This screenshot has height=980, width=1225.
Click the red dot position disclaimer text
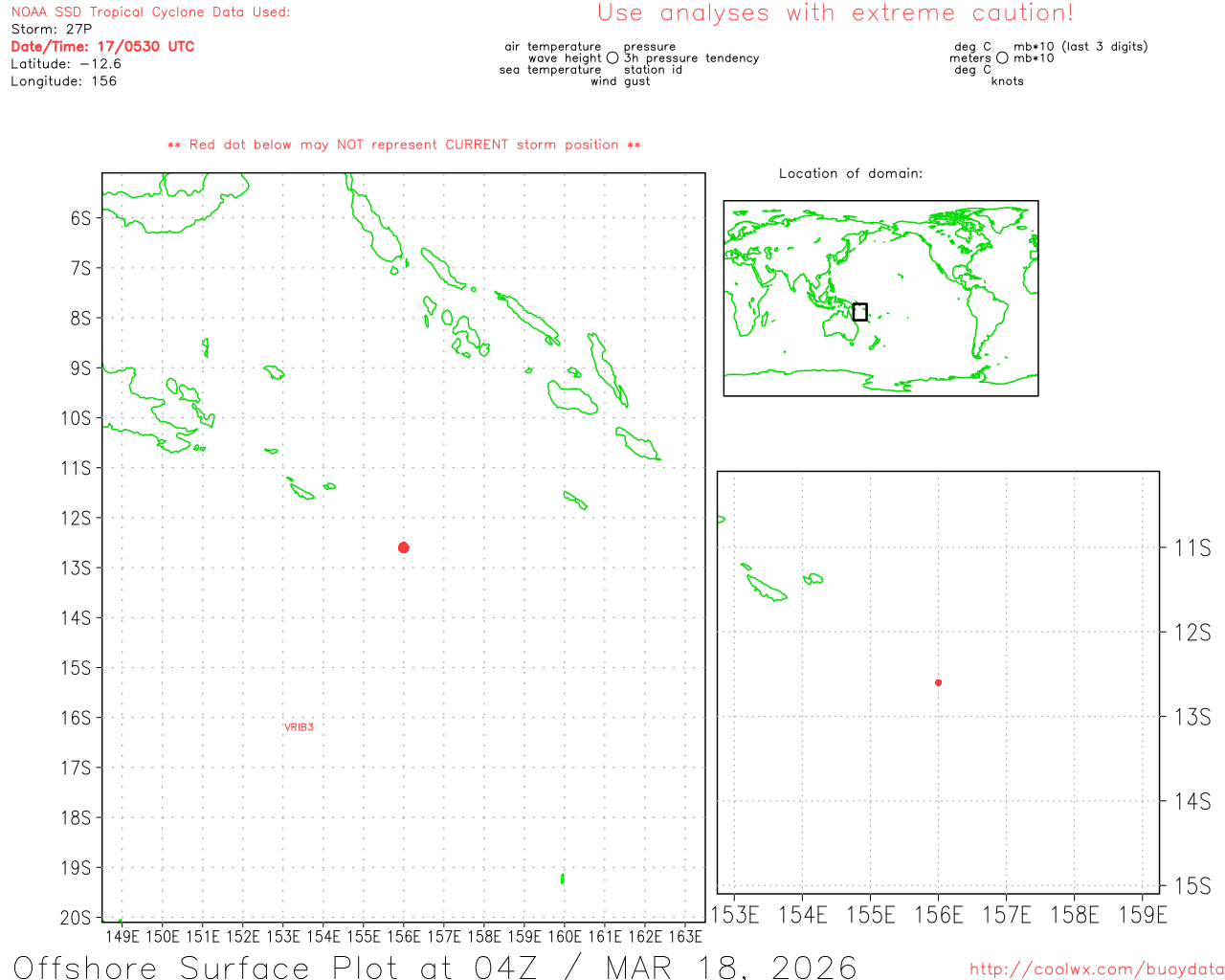point(404,145)
